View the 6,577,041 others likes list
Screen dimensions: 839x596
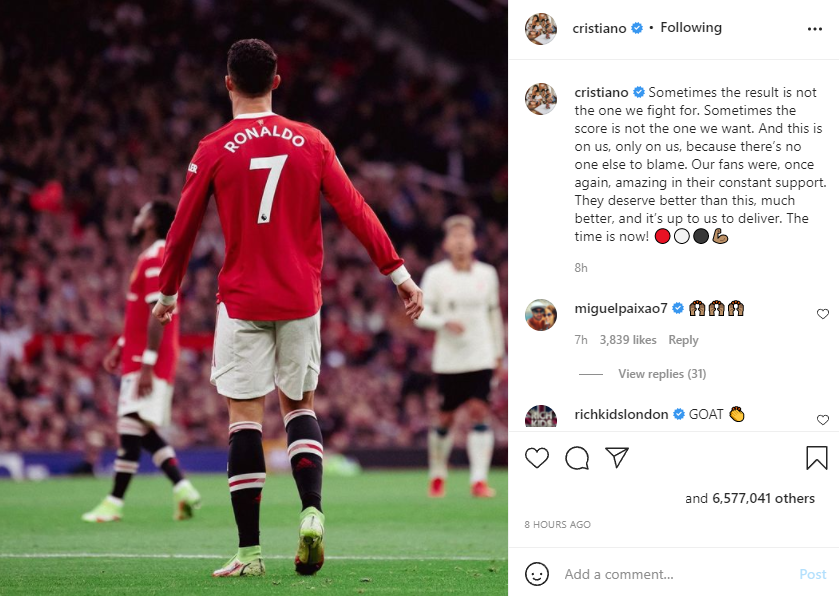point(763,499)
